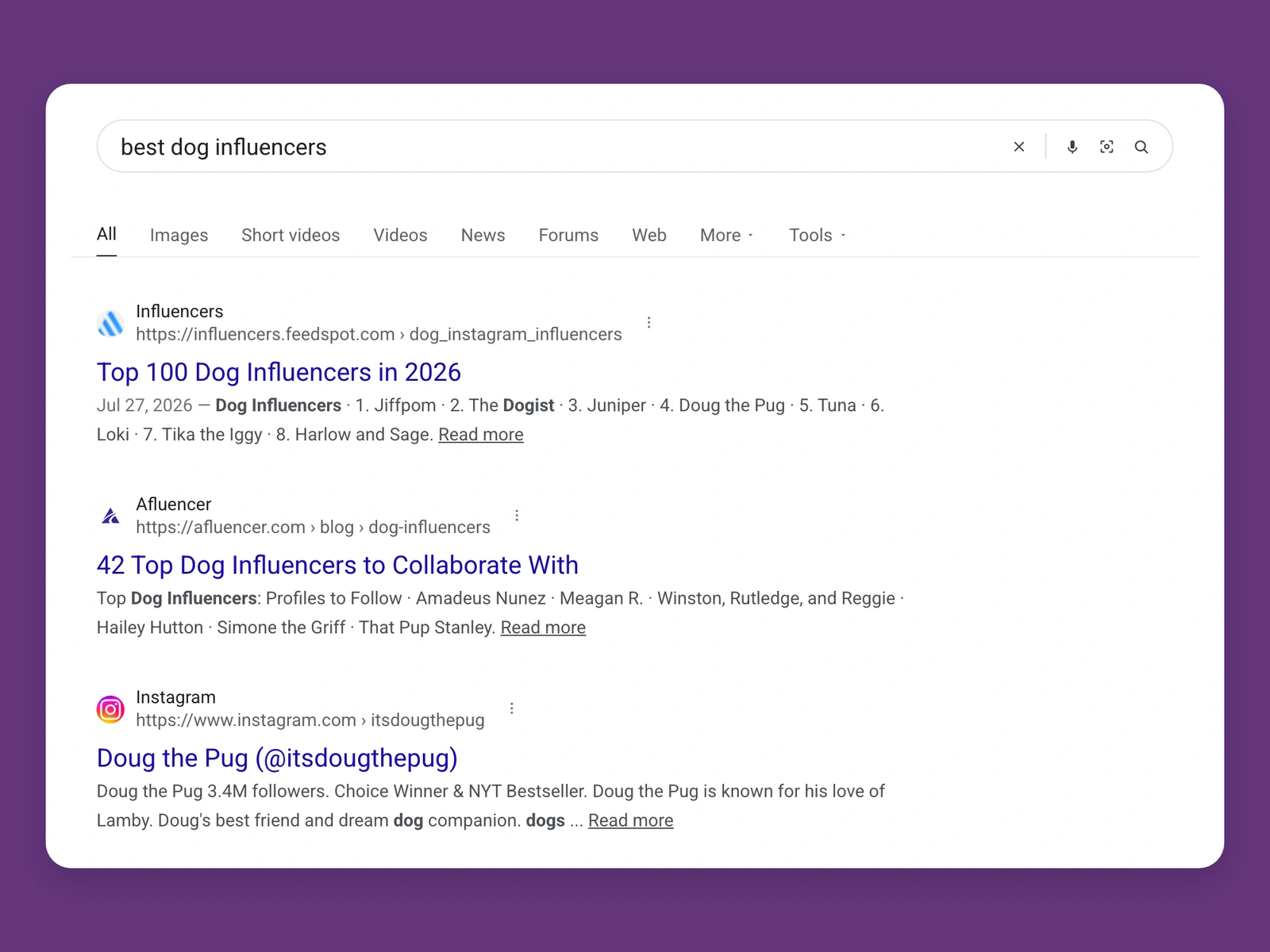1270x952 pixels.
Task: Click Read more under the Feedspot snippet
Action: (481, 435)
